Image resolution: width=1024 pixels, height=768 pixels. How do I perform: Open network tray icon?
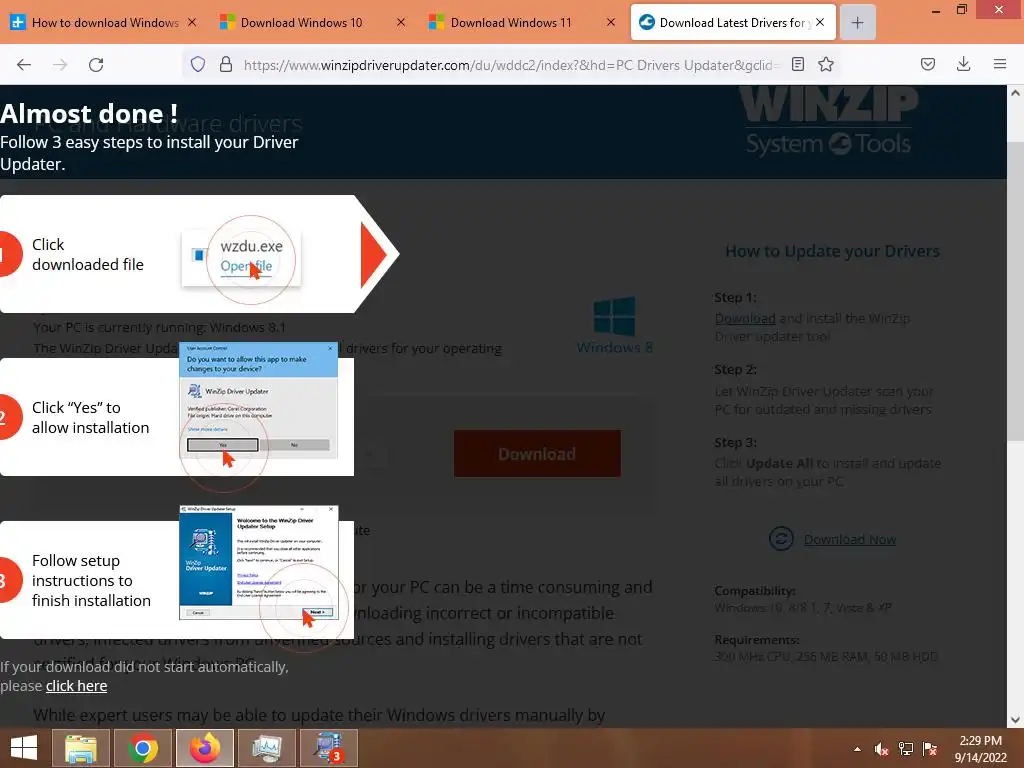pos(906,749)
